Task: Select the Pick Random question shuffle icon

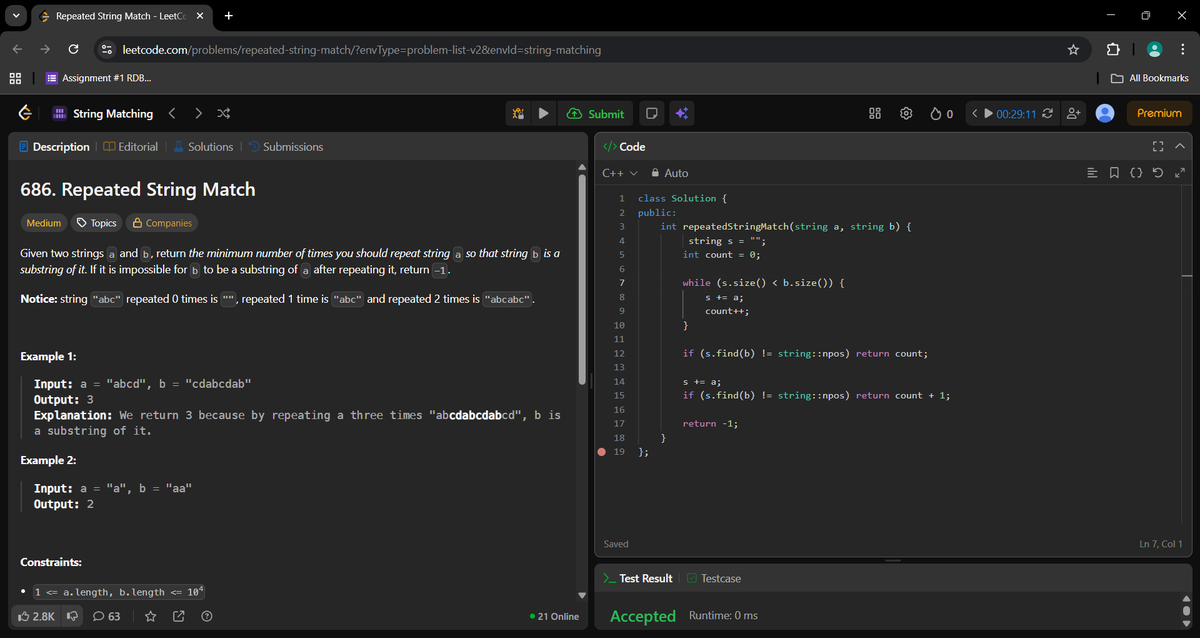Action: 223,113
